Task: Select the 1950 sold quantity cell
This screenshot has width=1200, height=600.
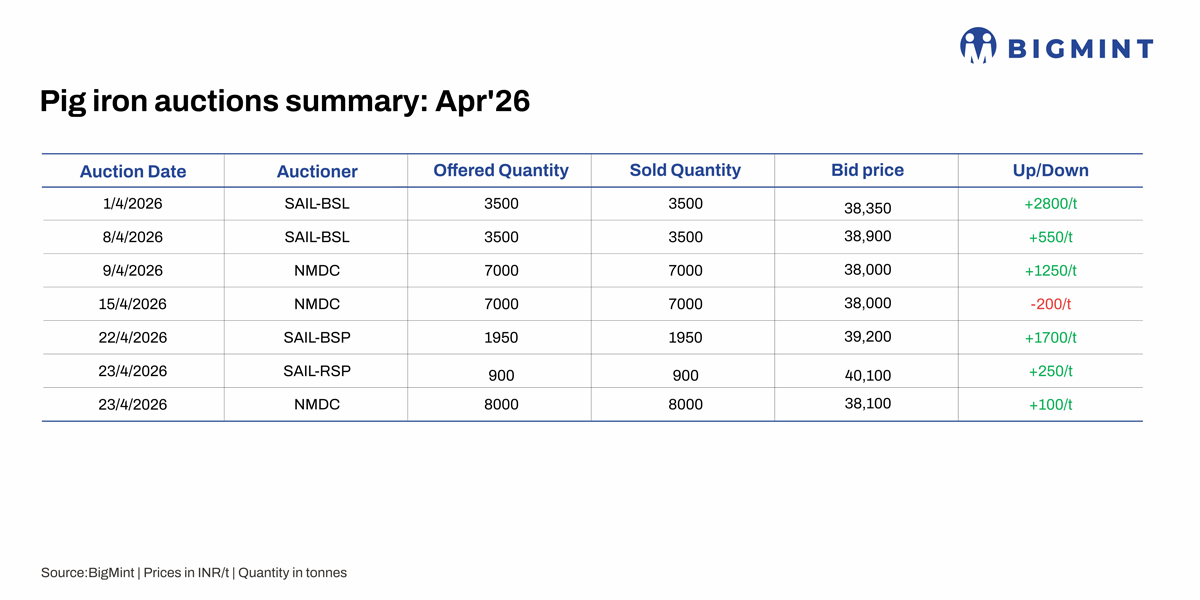Action: (685, 337)
